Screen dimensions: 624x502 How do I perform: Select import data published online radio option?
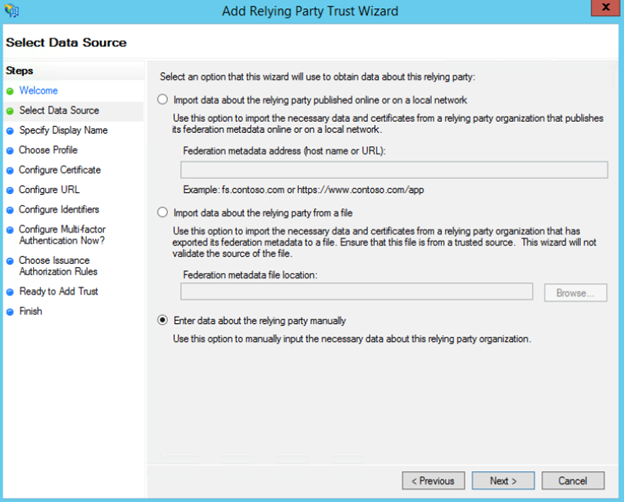pos(163,100)
